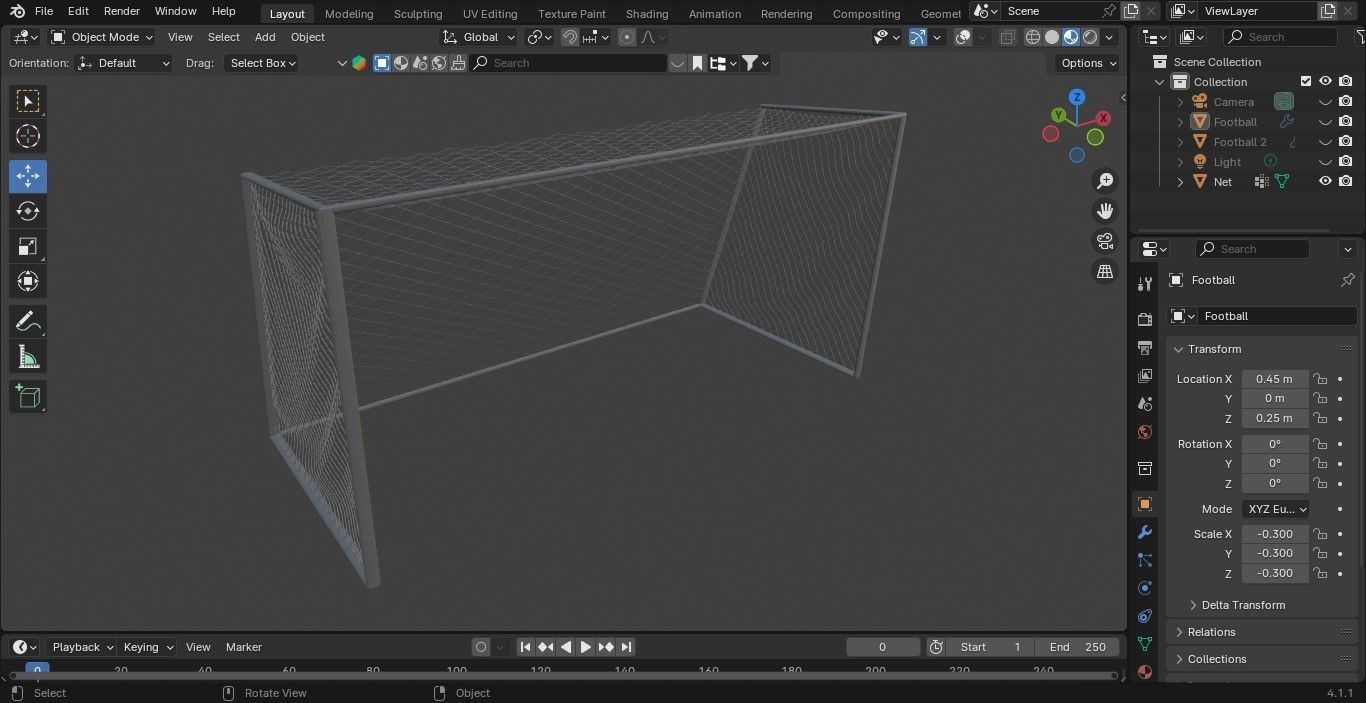Open the Scene properties tab

pos(1145,404)
